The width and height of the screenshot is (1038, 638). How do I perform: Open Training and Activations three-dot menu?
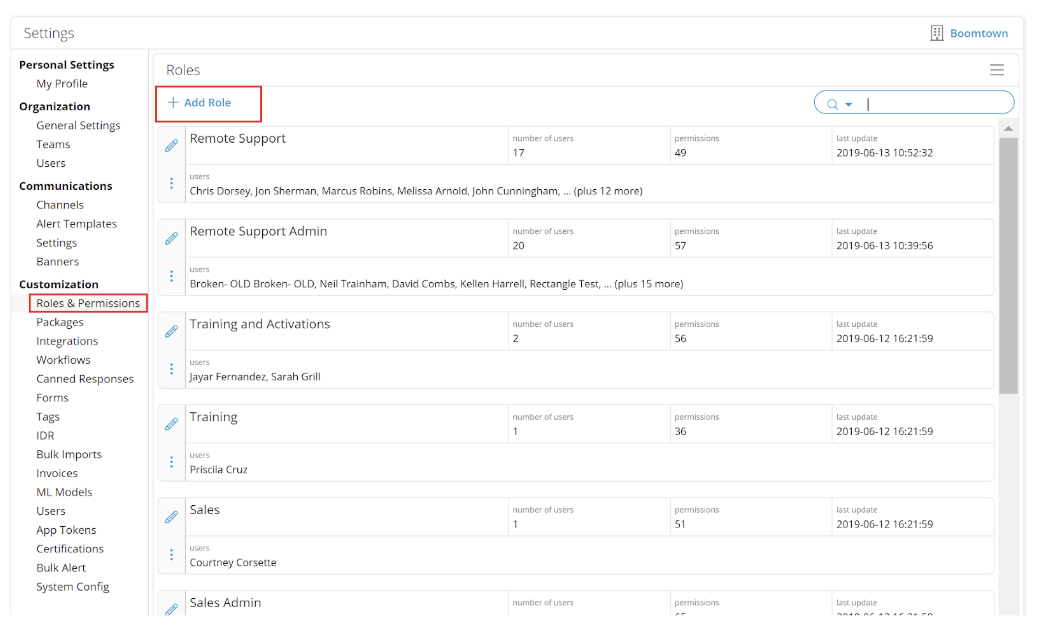click(171, 369)
